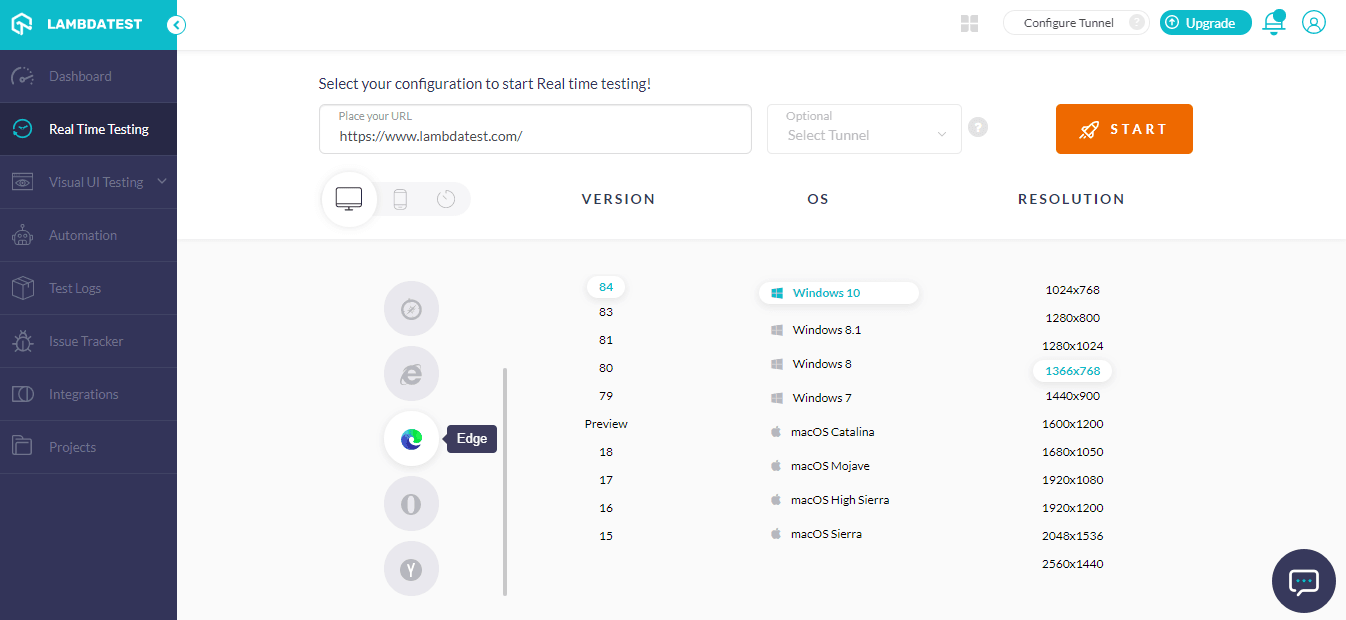Go to the Automation section
This screenshot has width=1346, height=620.
point(83,235)
